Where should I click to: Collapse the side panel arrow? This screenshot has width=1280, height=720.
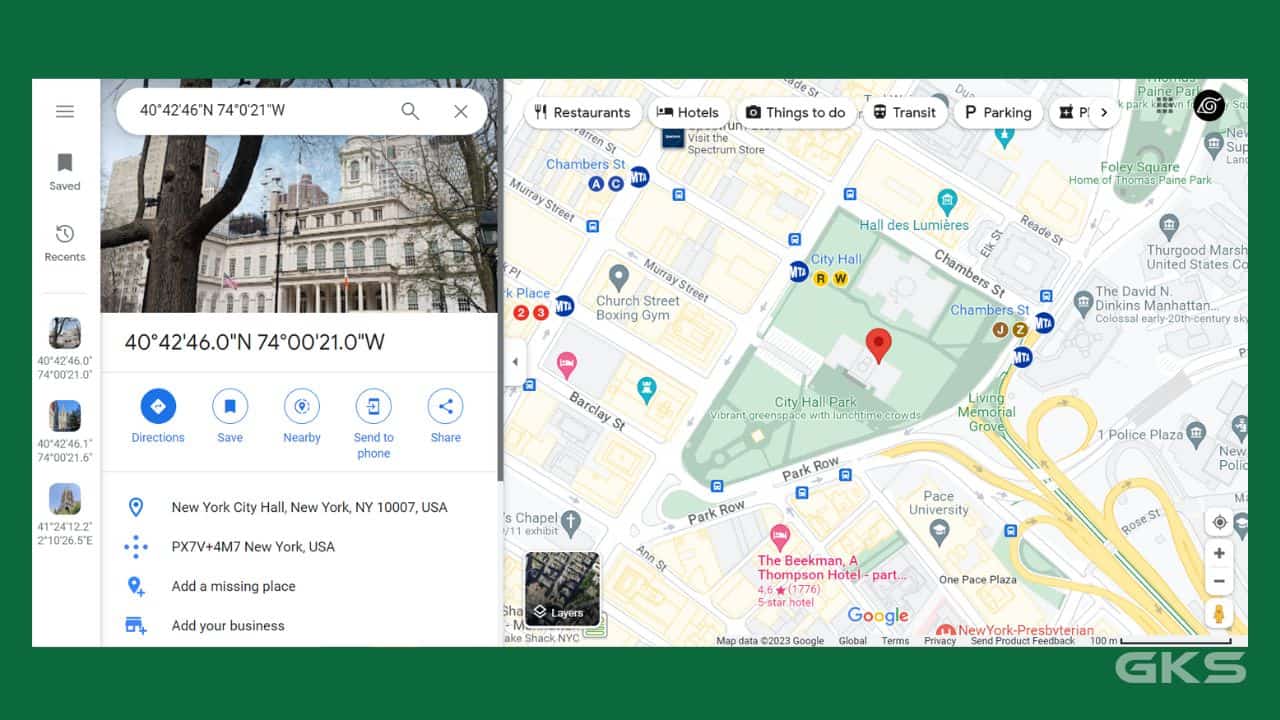(x=515, y=362)
